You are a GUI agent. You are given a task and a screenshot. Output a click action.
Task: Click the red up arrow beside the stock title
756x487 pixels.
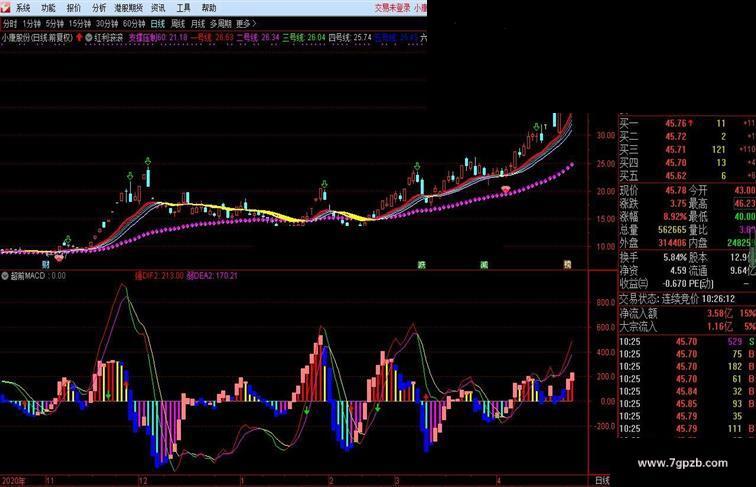79,37
